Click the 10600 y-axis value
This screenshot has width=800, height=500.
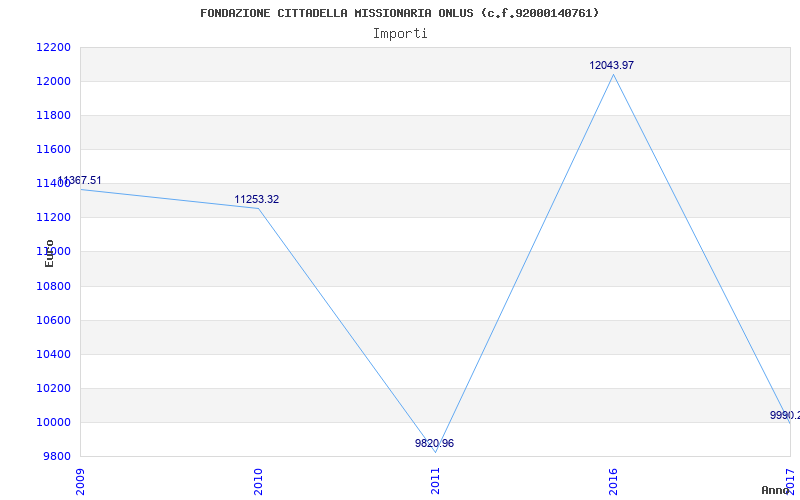[53, 320]
